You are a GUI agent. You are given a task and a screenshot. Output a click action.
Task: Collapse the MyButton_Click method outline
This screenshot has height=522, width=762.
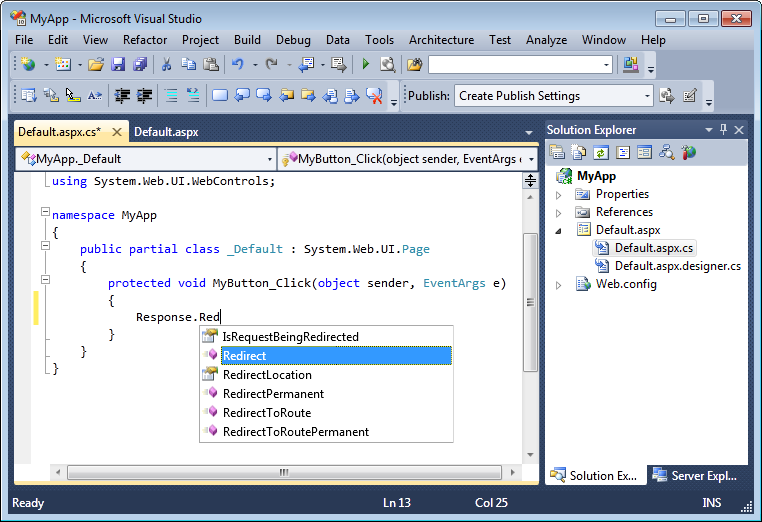pos(45,279)
